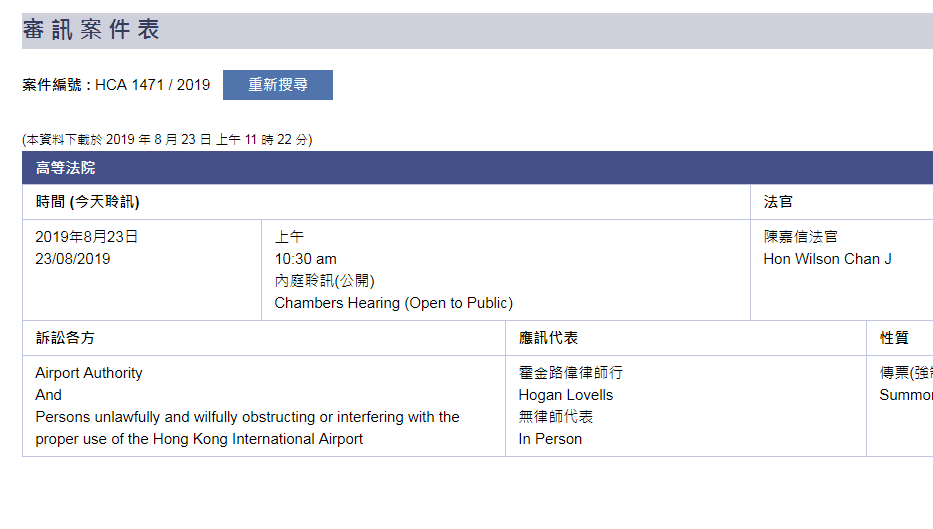
Task: Click the 時間 (今天聆訊) column header
Action: pos(87,202)
